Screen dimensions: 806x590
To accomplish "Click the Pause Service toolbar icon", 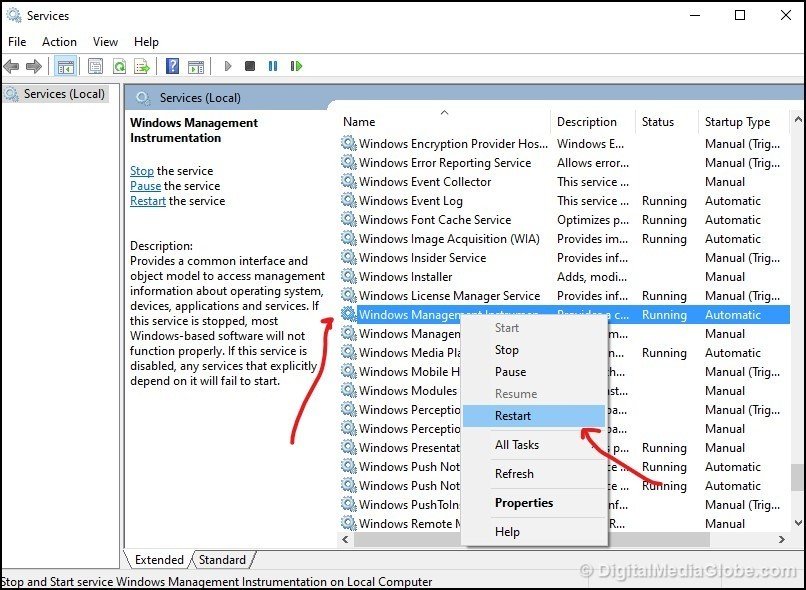I will (x=273, y=66).
